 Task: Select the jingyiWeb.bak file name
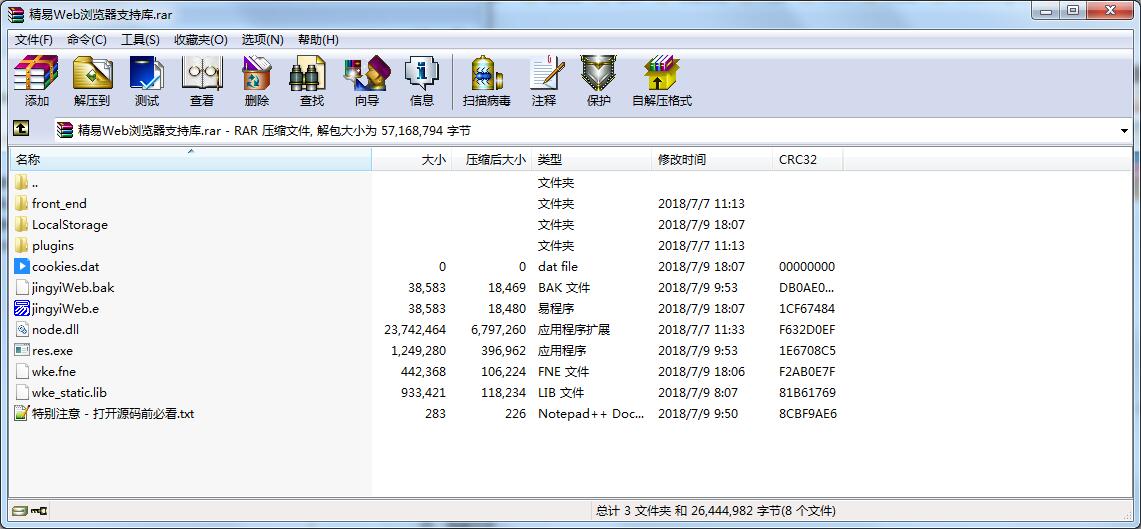coord(73,287)
